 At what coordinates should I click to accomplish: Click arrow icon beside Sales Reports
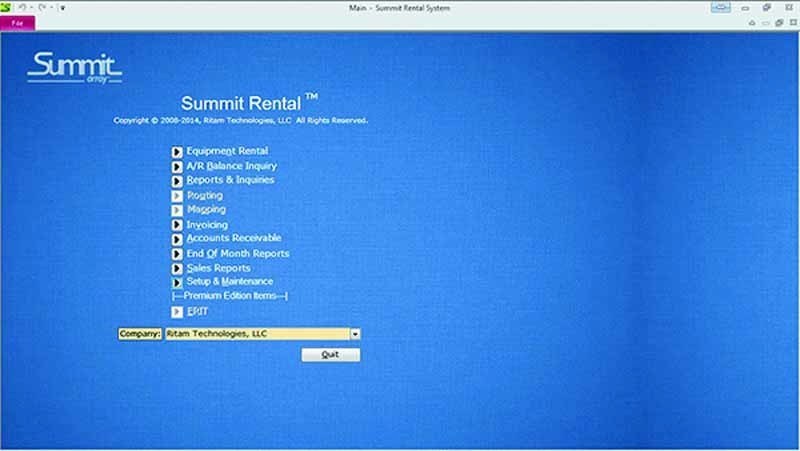pos(177,268)
